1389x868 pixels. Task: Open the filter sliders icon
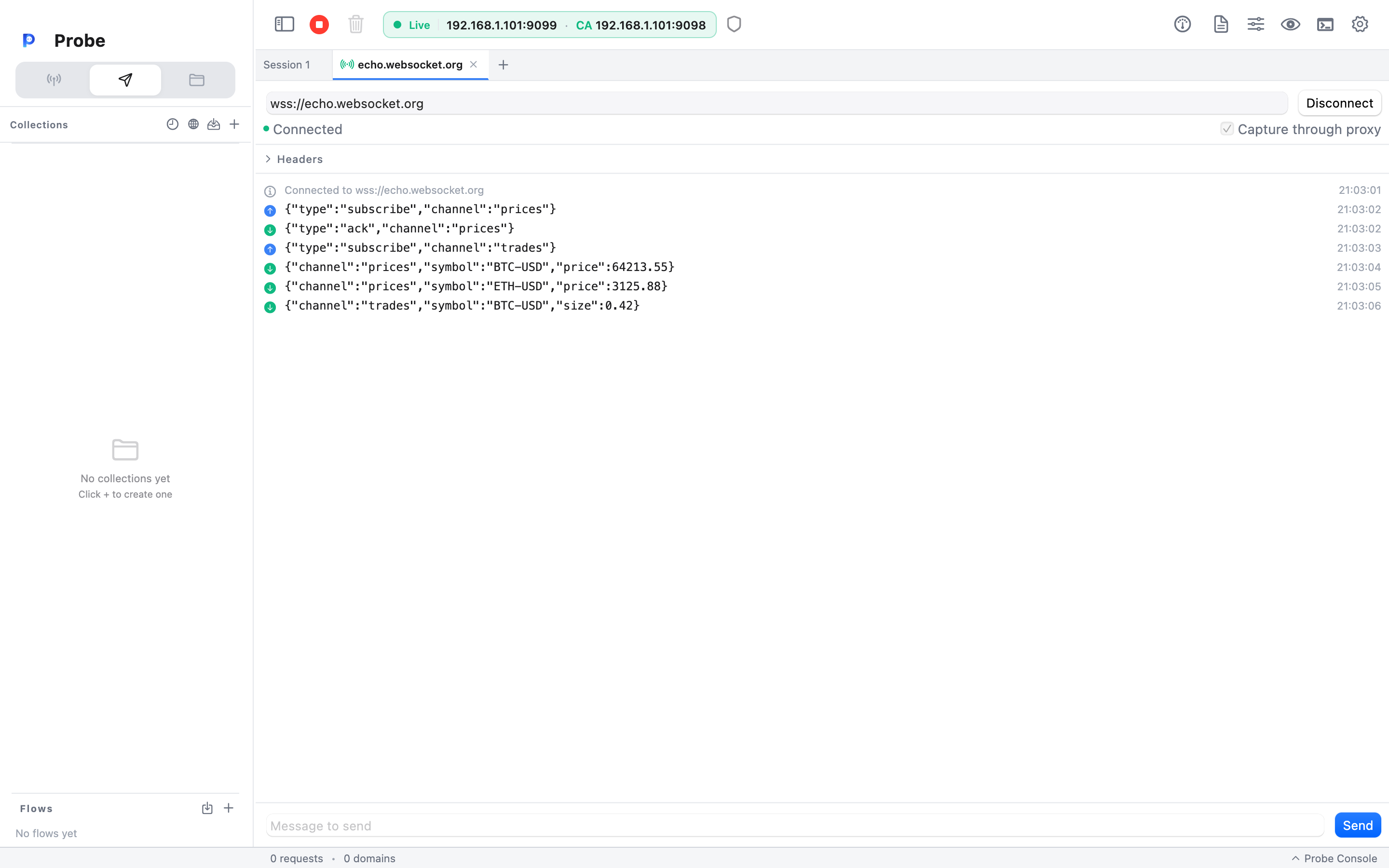[x=1256, y=24]
